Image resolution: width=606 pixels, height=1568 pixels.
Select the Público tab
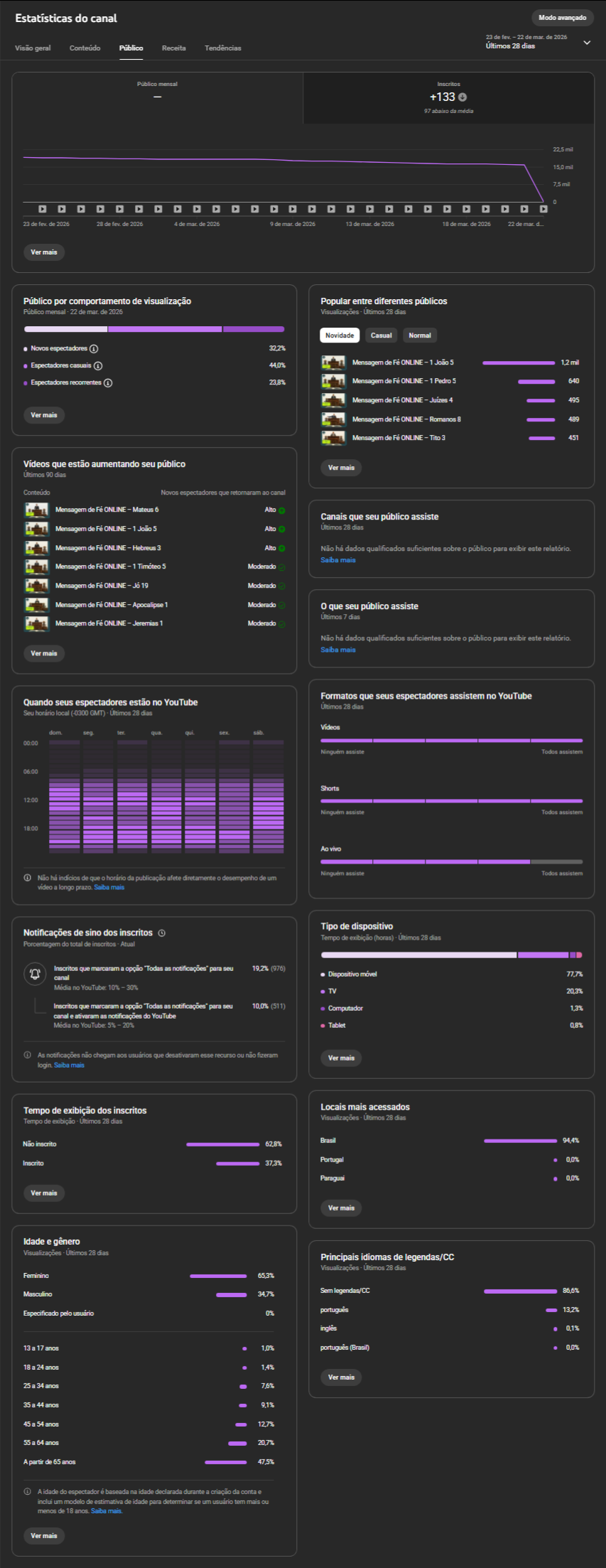point(131,48)
